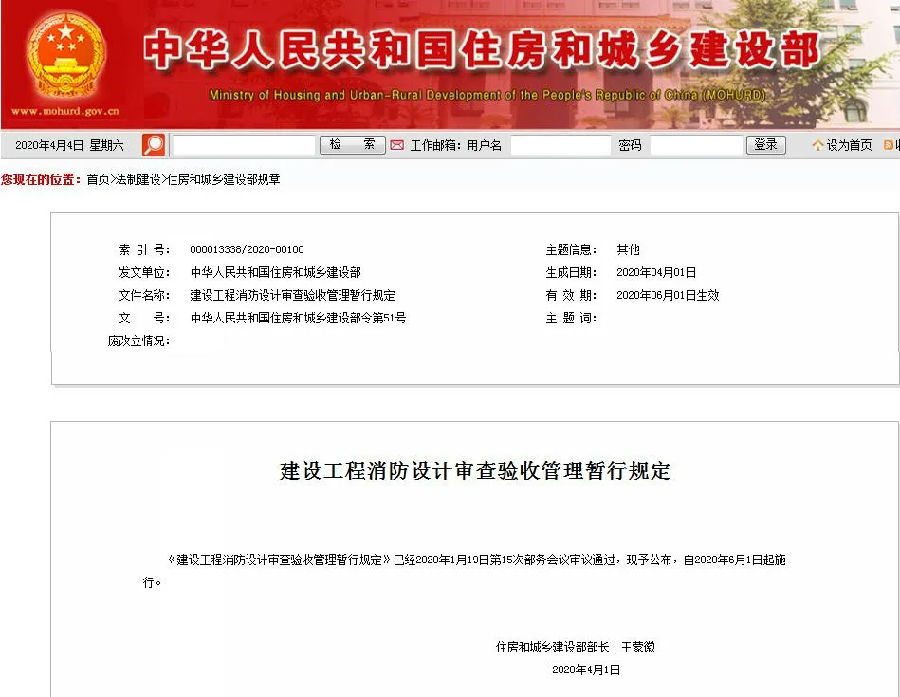Click article heading 建设工程消防设计审查验收管理暂行规定

pyautogui.click(x=475, y=470)
